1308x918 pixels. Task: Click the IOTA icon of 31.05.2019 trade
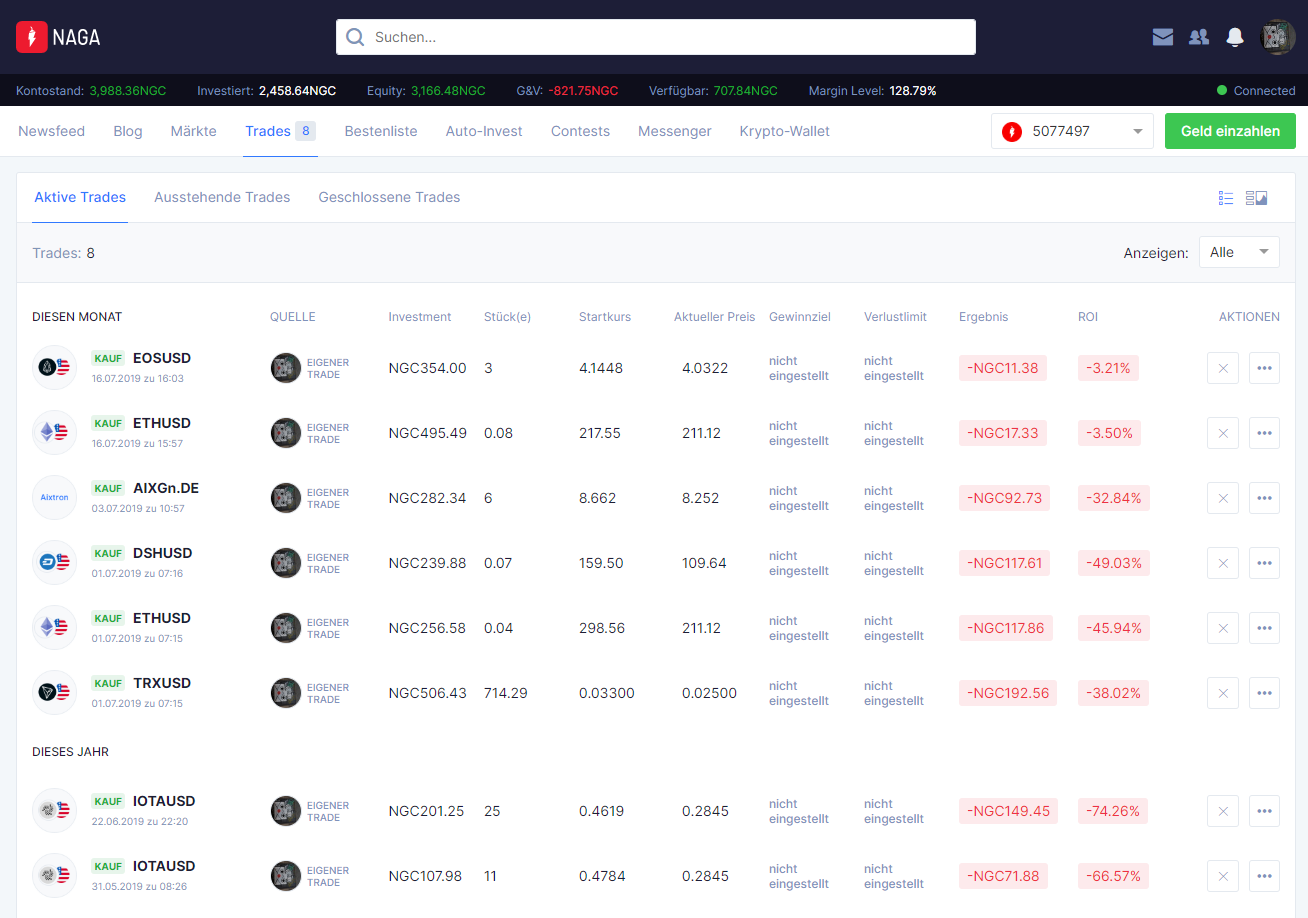tap(54, 876)
